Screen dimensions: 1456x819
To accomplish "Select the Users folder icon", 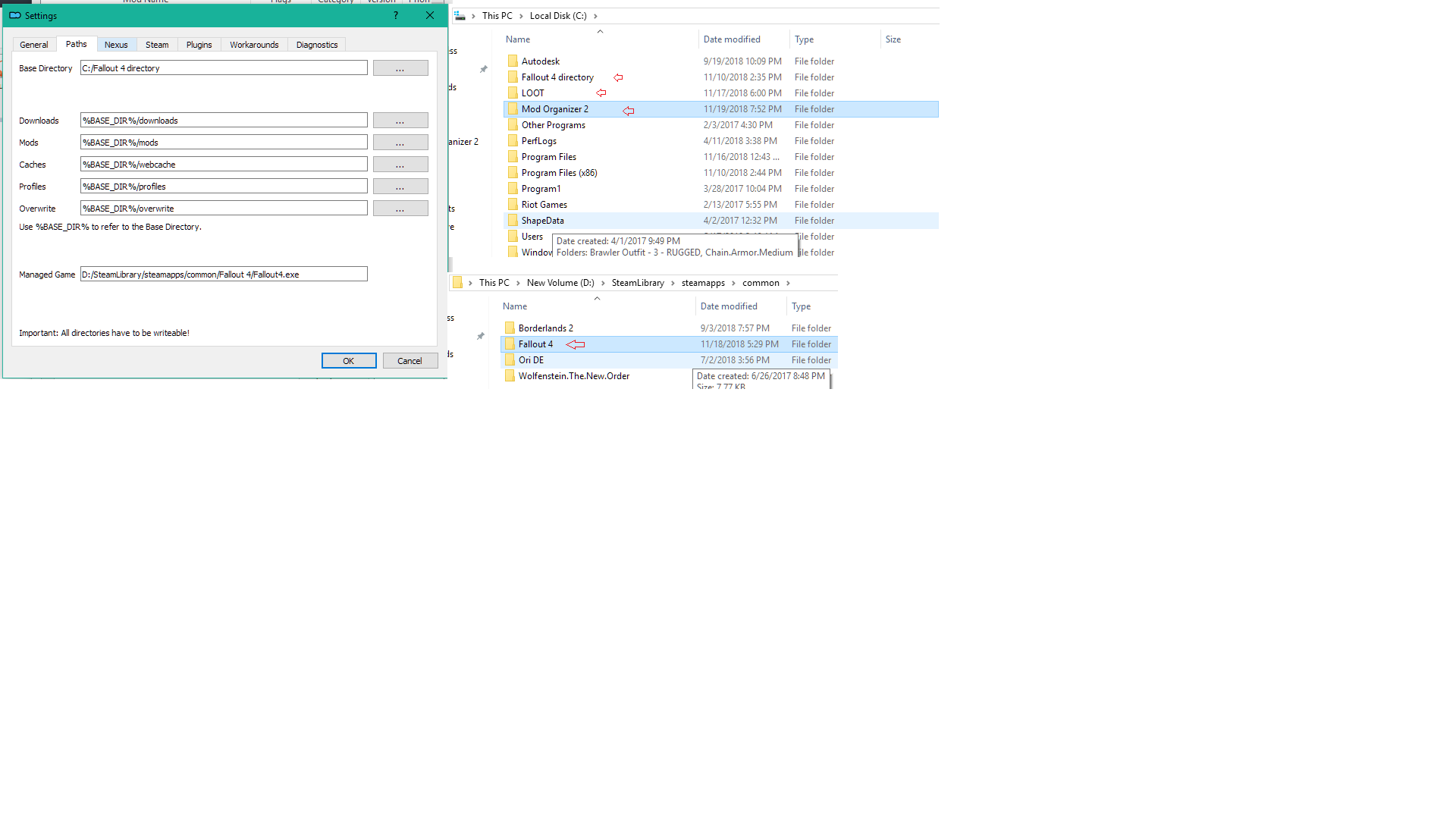I will click(x=513, y=236).
